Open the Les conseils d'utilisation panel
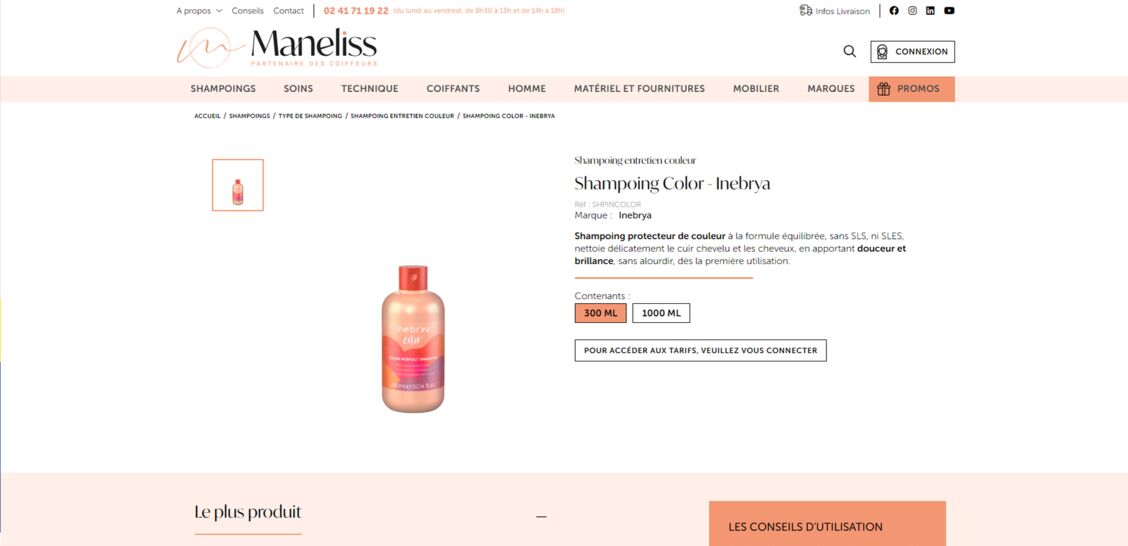Screen dimensions: 1128x546 click(x=827, y=524)
